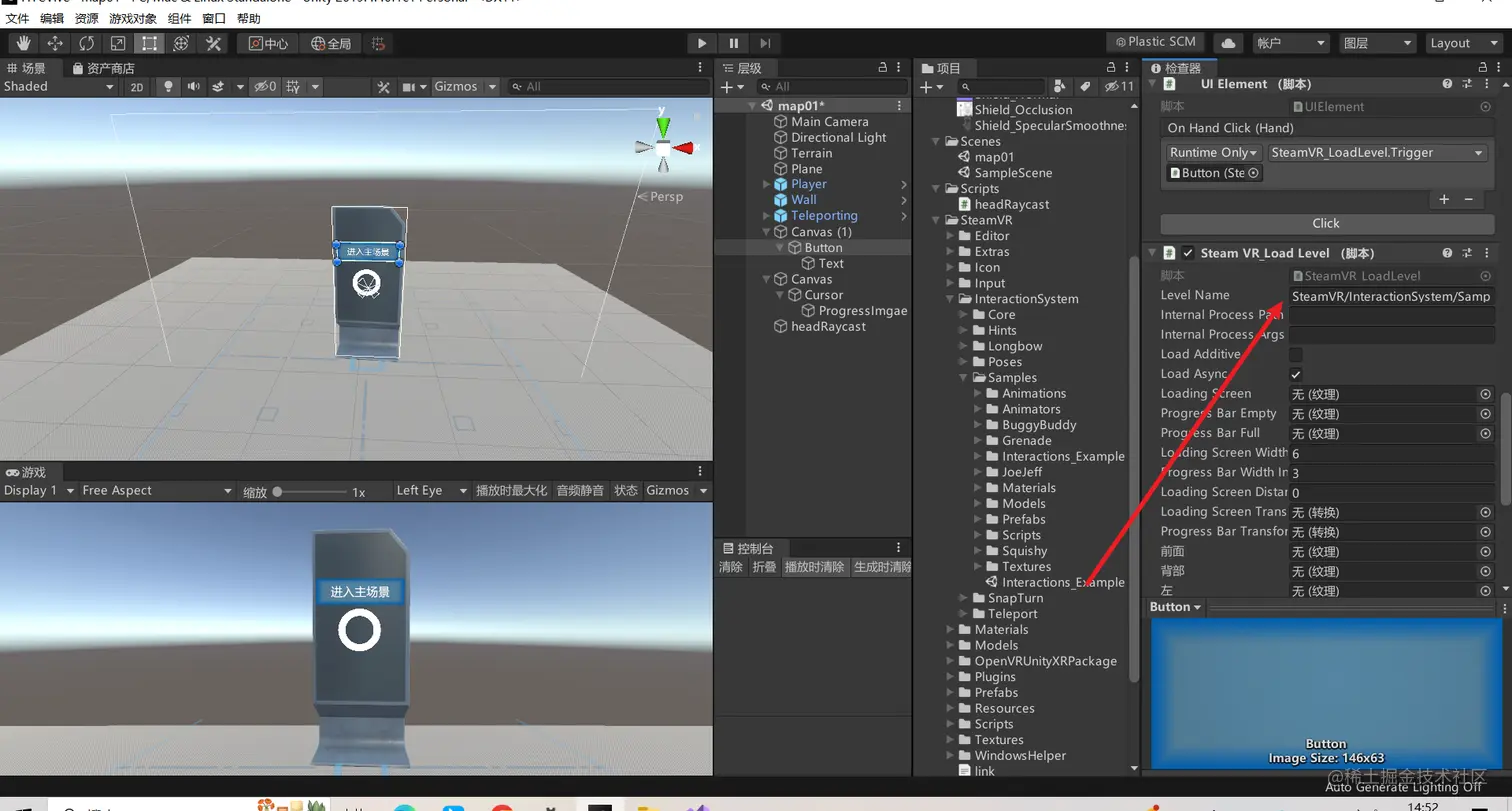Image resolution: width=1512 pixels, height=811 pixels.
Task: Select the Rect Transform tool
Action: 149,43
